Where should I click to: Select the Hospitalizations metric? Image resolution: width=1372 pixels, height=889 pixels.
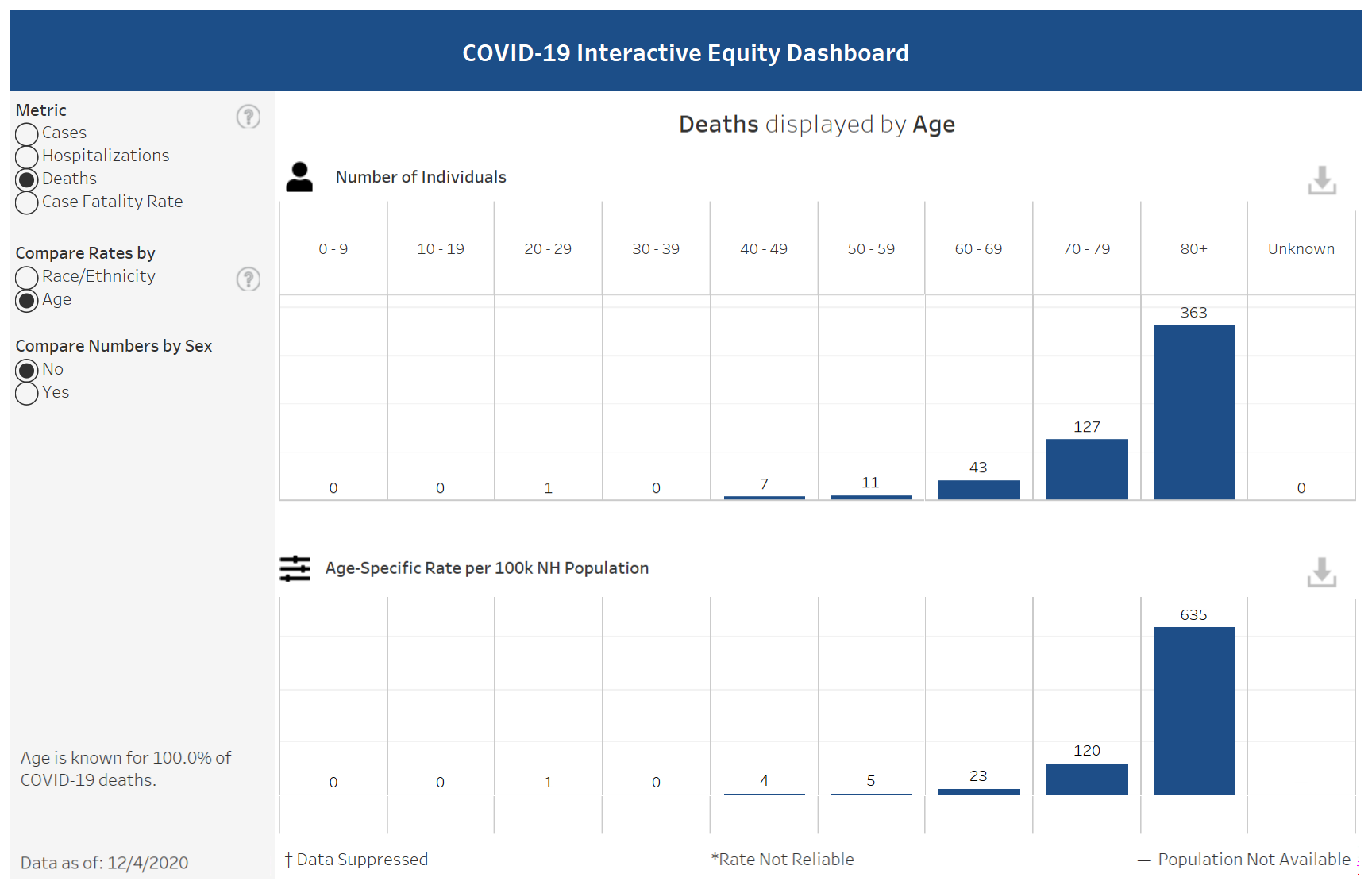[x=27, y=157]
